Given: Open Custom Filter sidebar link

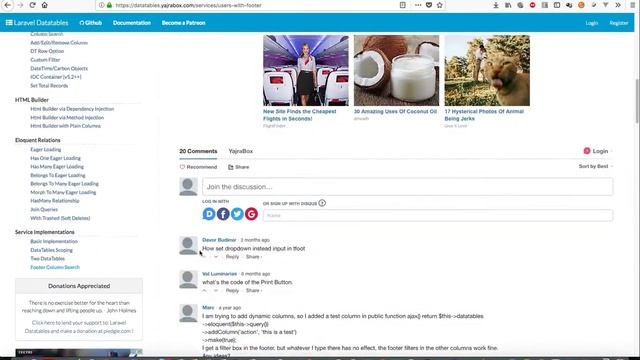Looking at the screenshot, I should [x=45, y=60].
